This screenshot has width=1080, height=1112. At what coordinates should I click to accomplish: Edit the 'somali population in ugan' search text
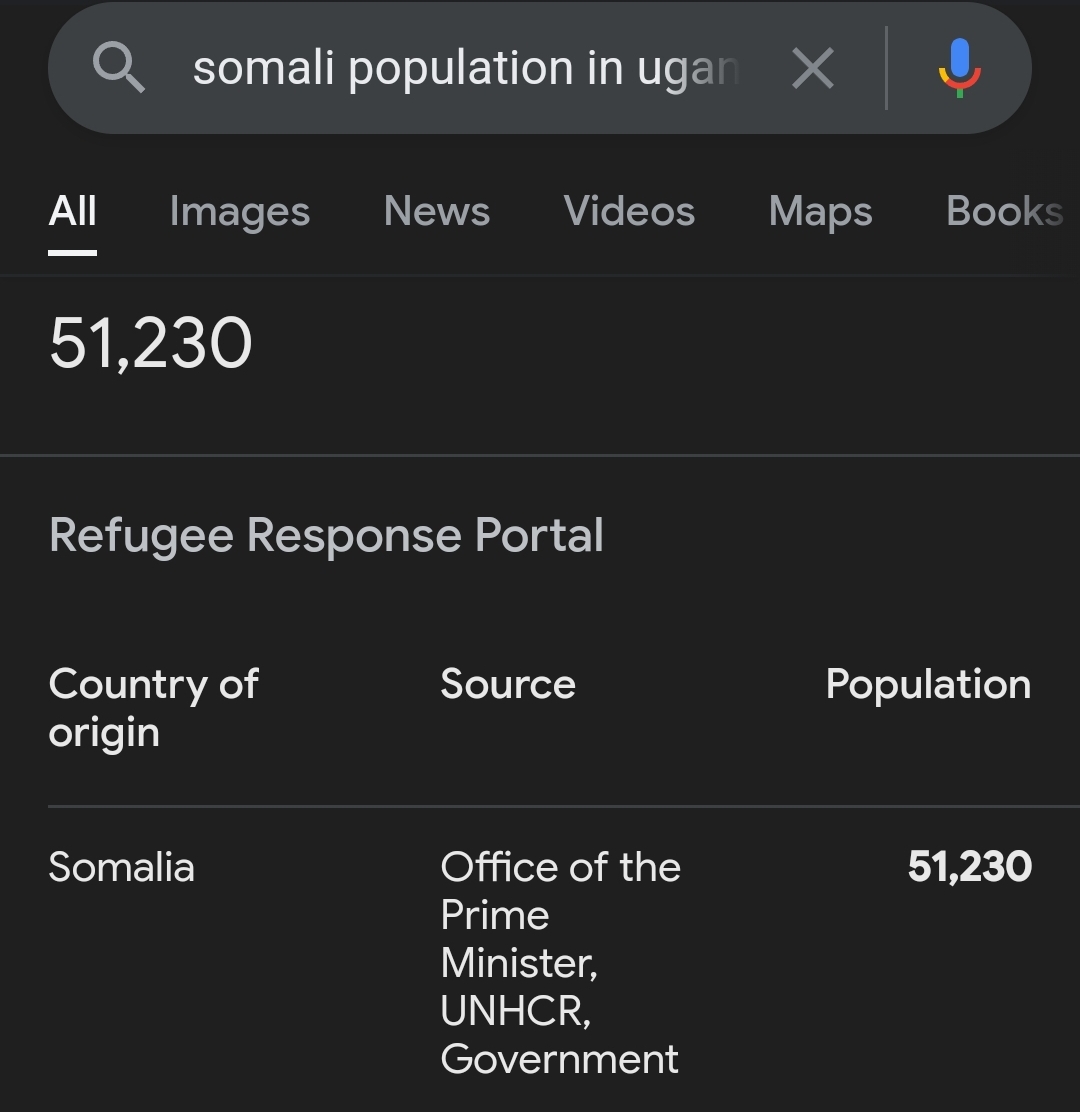coord(466,68)
